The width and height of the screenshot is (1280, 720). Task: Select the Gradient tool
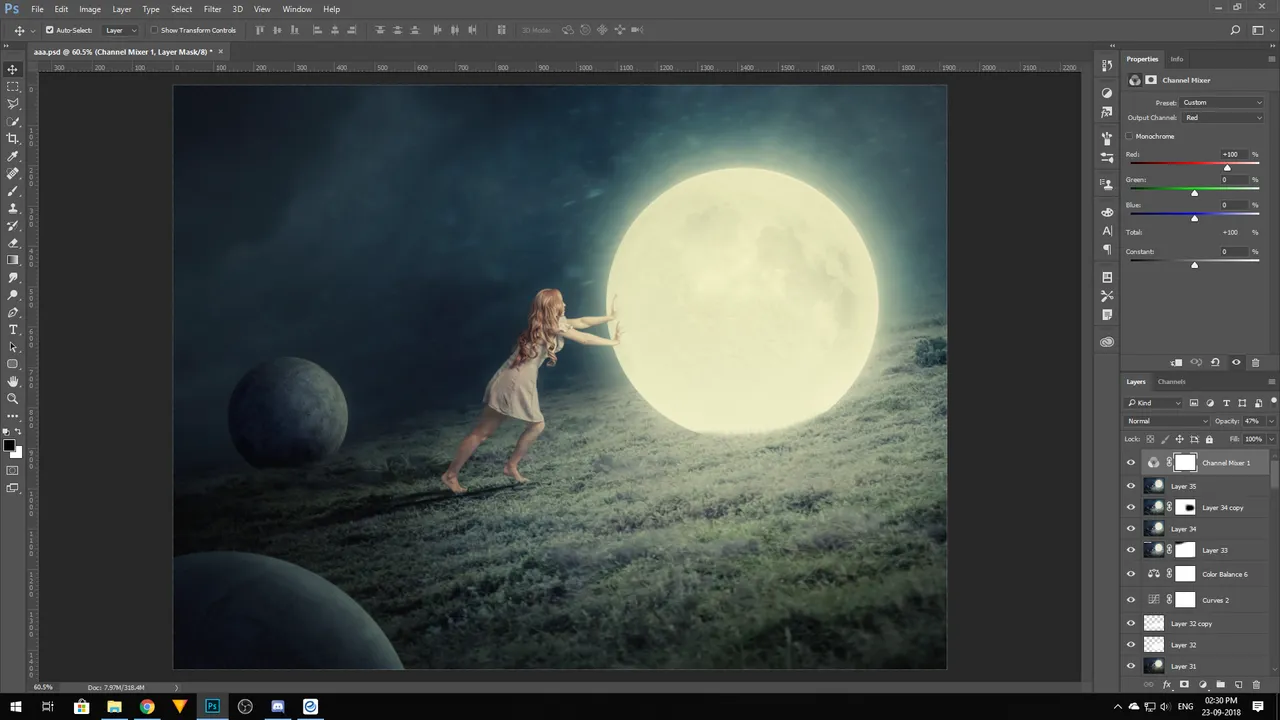[x=13, y=260]
